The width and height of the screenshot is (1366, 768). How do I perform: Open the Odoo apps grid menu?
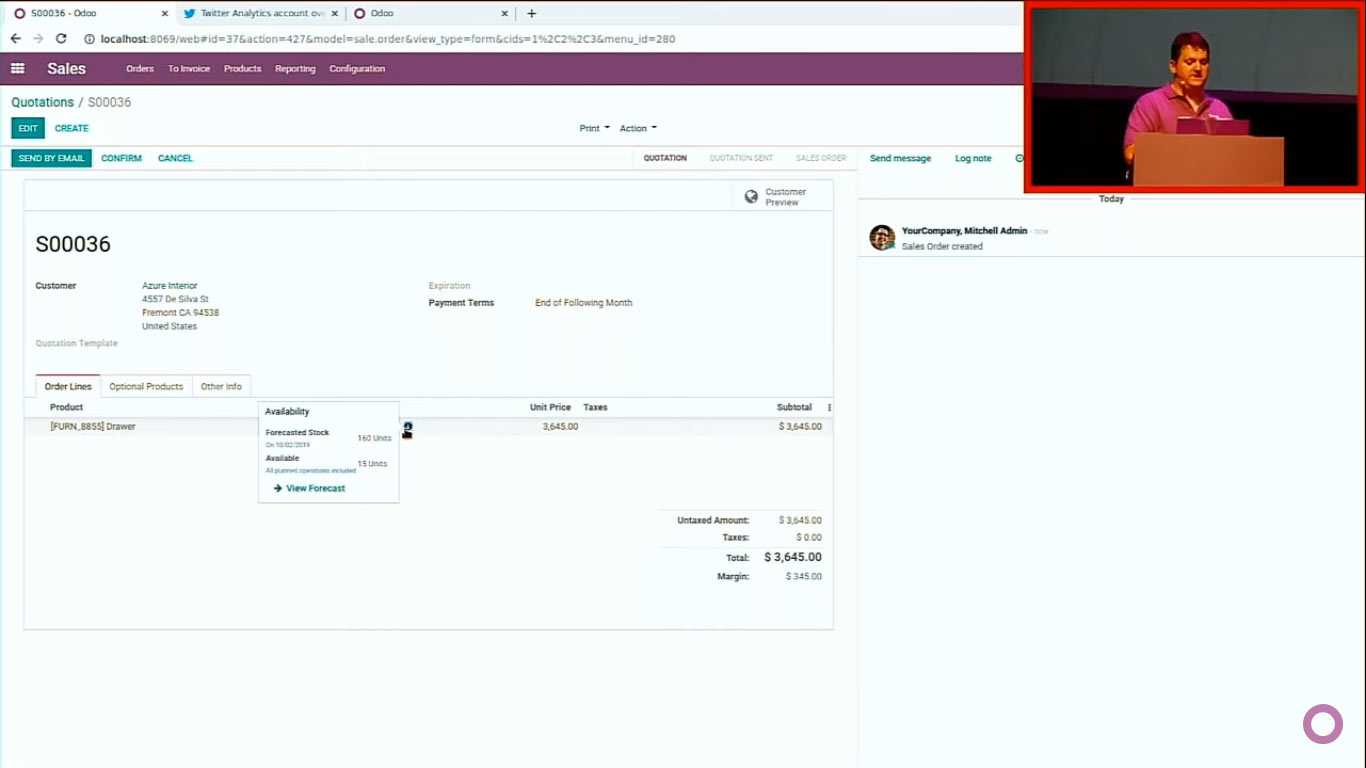(17, 68)
